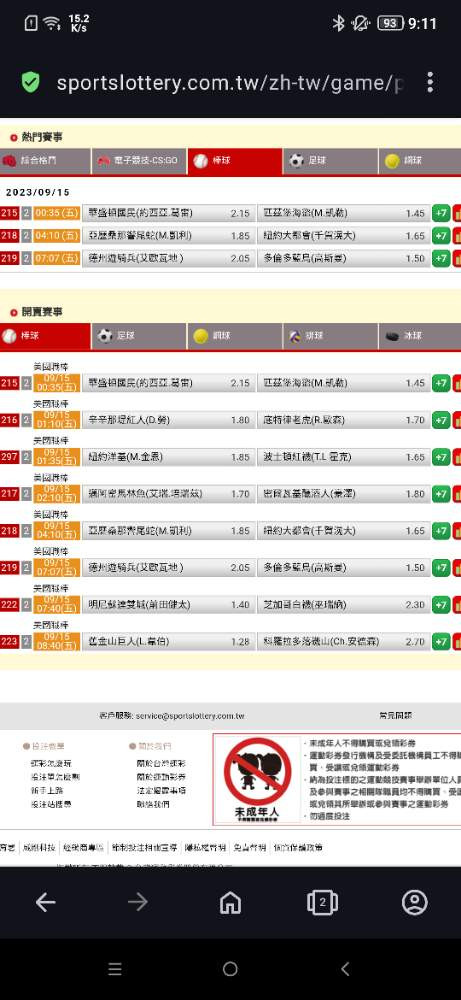This screenshot has width=461, height=1000.
Task: Open 免責告知 bottom link
Action: coord(250,848)
